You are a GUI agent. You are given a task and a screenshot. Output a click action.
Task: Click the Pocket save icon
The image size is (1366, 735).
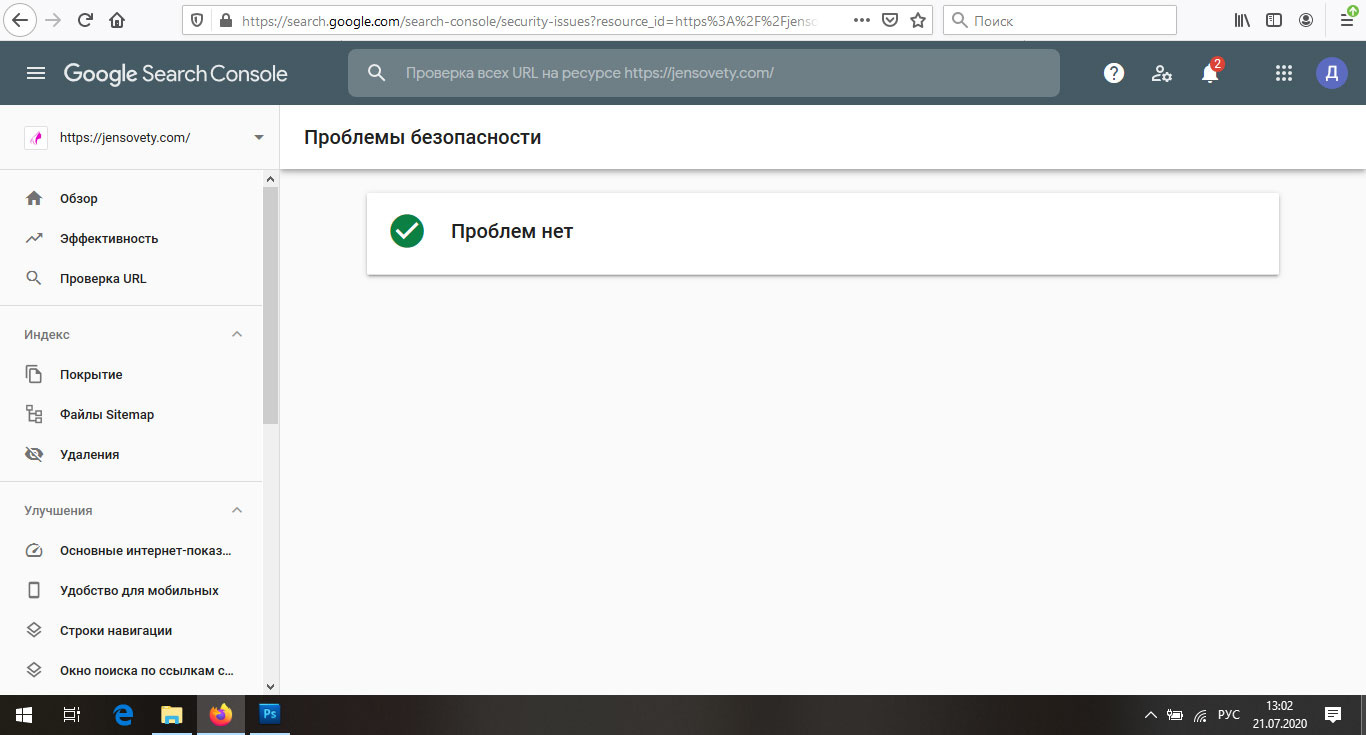tap(890, 20)
